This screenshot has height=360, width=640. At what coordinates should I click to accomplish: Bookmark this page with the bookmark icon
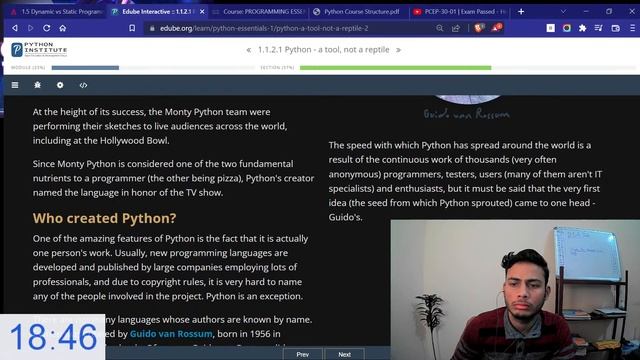(132, 28)
